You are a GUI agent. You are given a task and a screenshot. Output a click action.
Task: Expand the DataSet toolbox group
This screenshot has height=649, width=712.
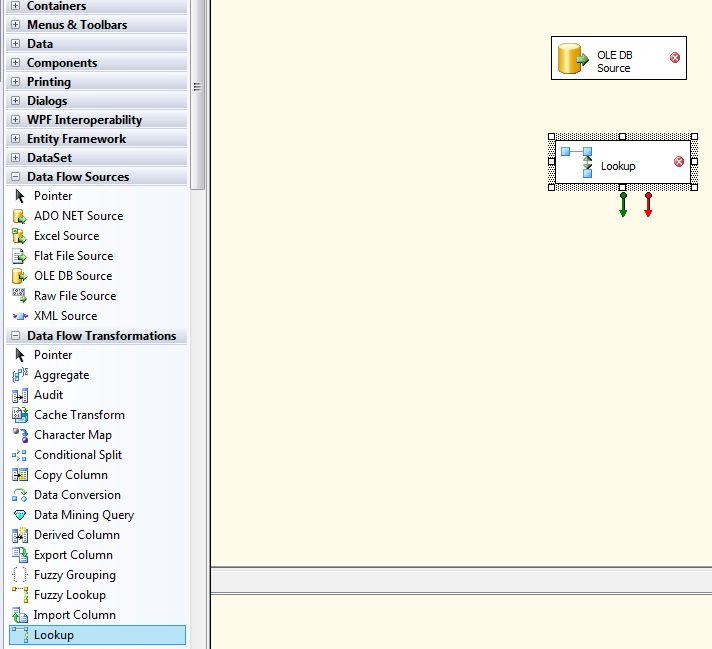[15, 158]
